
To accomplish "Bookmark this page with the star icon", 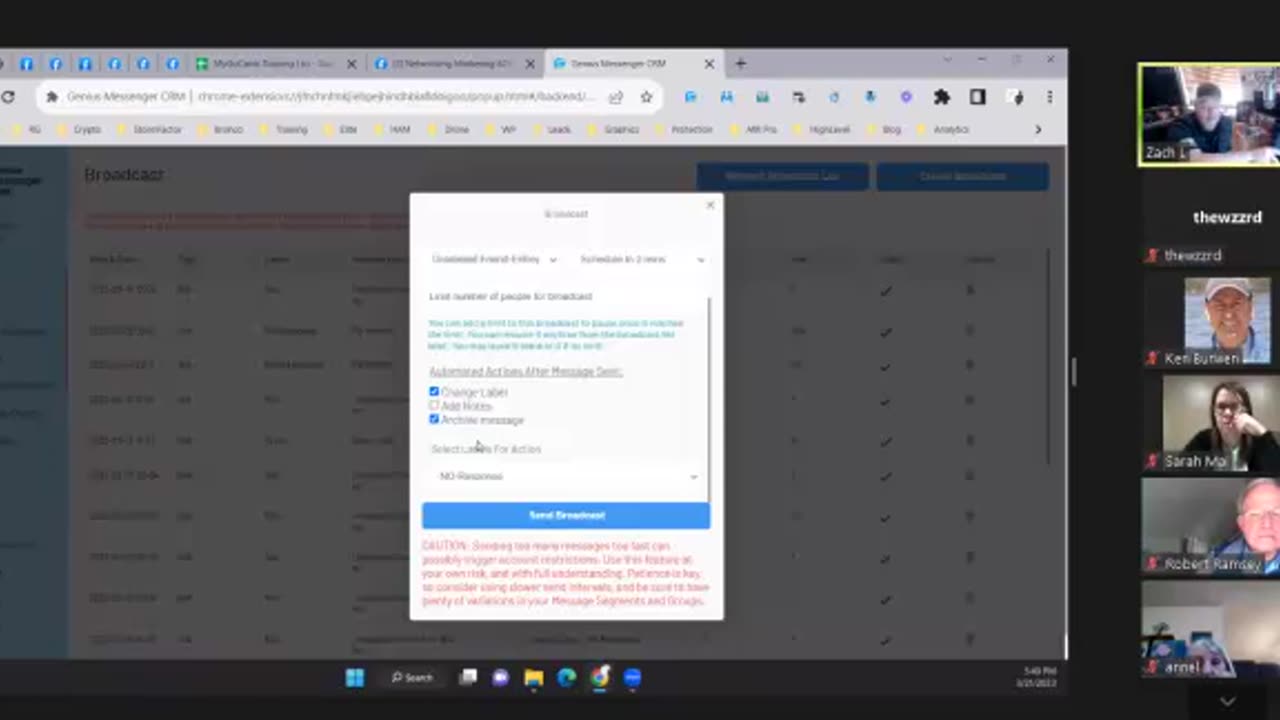I will [x=647, y=97].
